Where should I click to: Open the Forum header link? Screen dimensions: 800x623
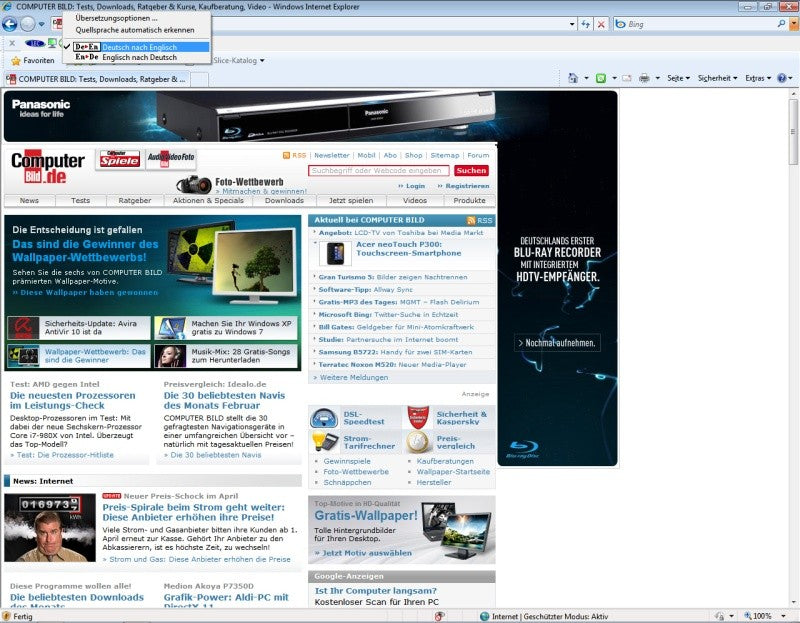[478, 155]
